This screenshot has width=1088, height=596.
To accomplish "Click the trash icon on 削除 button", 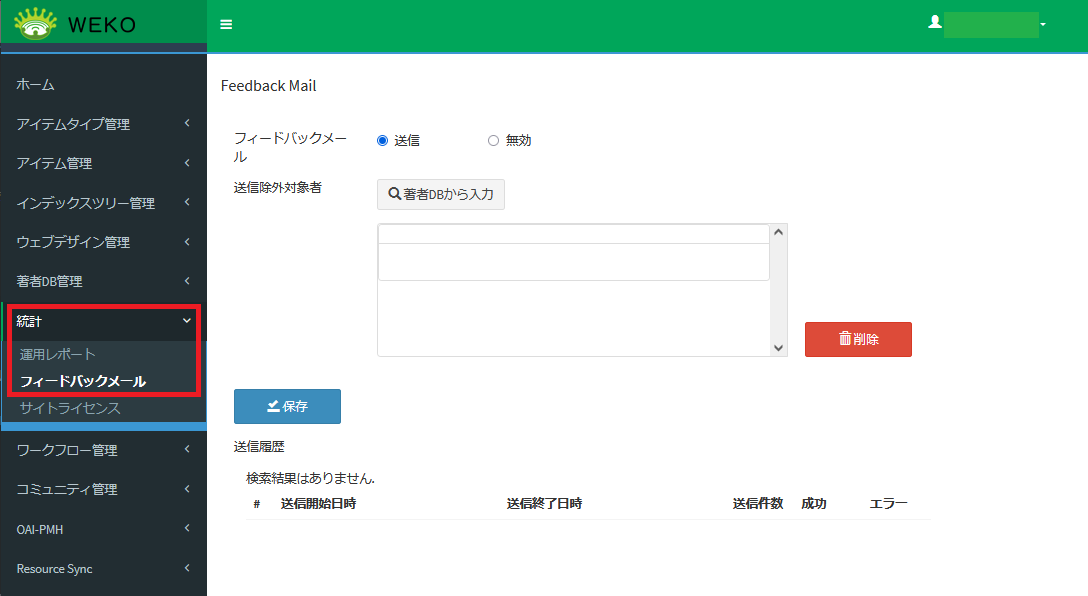I will 844,339.
